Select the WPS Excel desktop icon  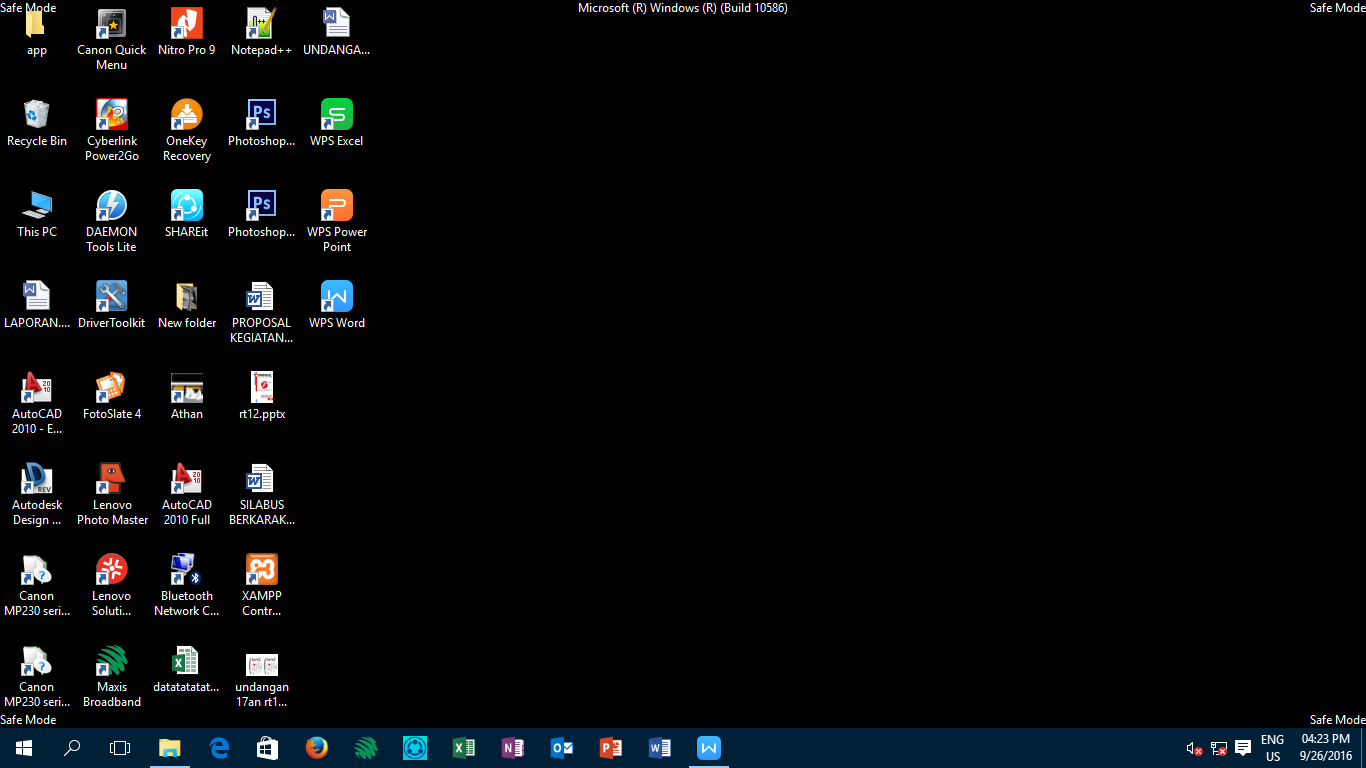click(337, 124)
